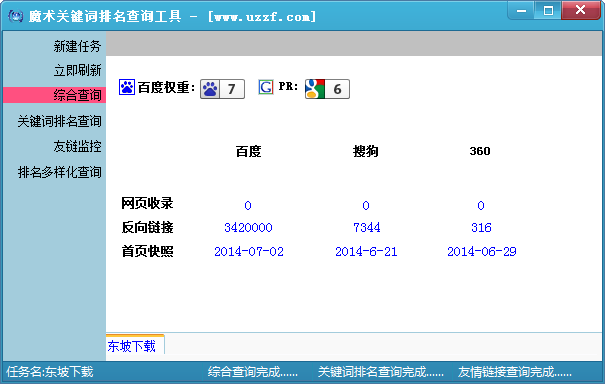Image resolution: width=605 pixels, height=384 pixels.
Task: Click the Google PR badge showing 6
Action: tap(327, 89)
